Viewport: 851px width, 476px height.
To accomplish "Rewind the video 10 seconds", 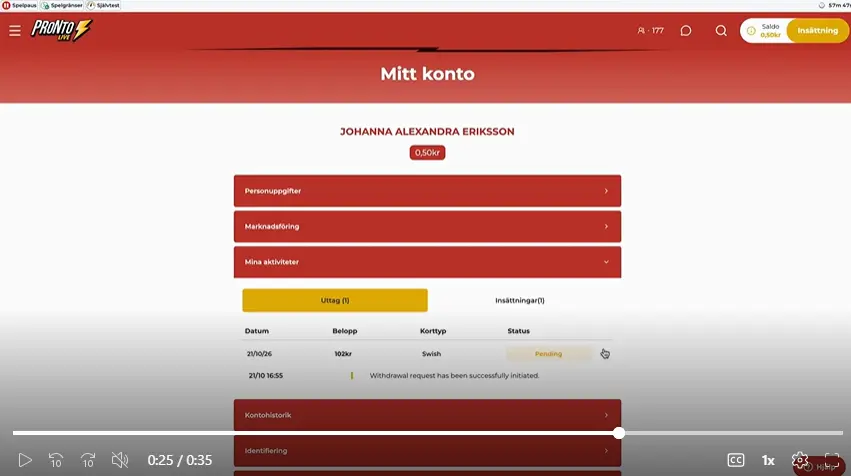I will click(56, 460).
